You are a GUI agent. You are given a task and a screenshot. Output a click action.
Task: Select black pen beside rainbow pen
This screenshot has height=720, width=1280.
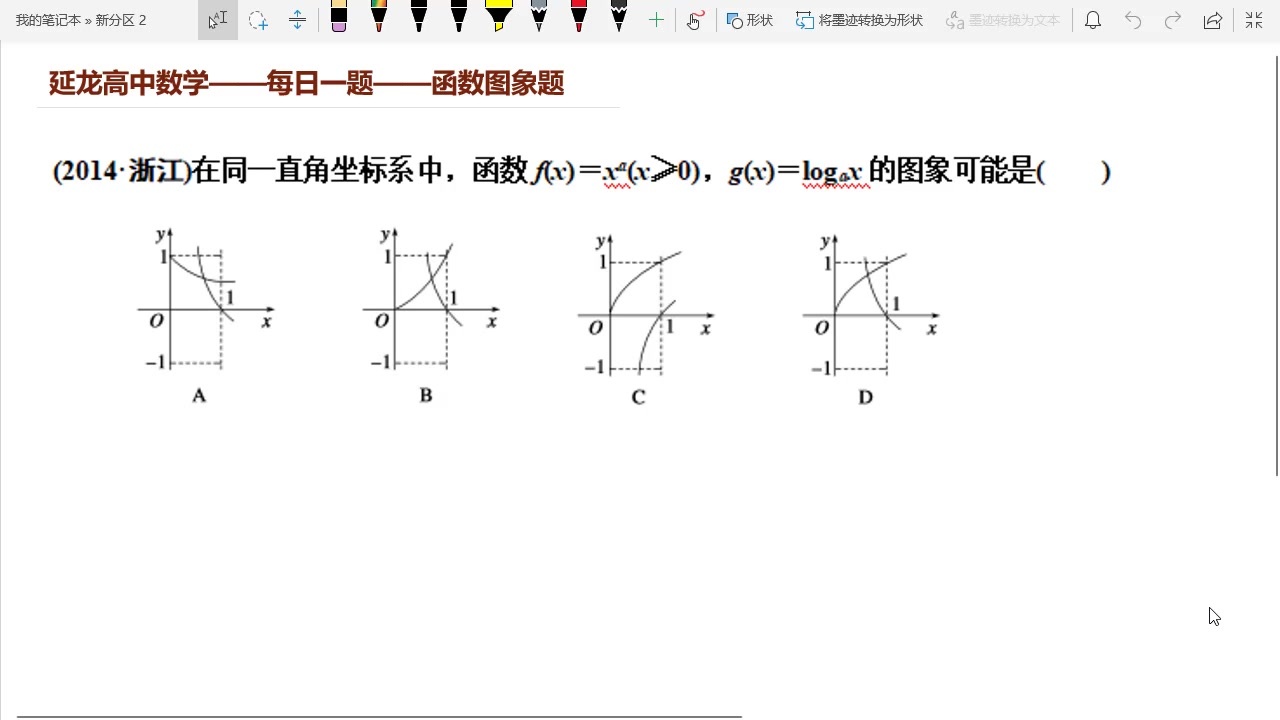point(419,17)
